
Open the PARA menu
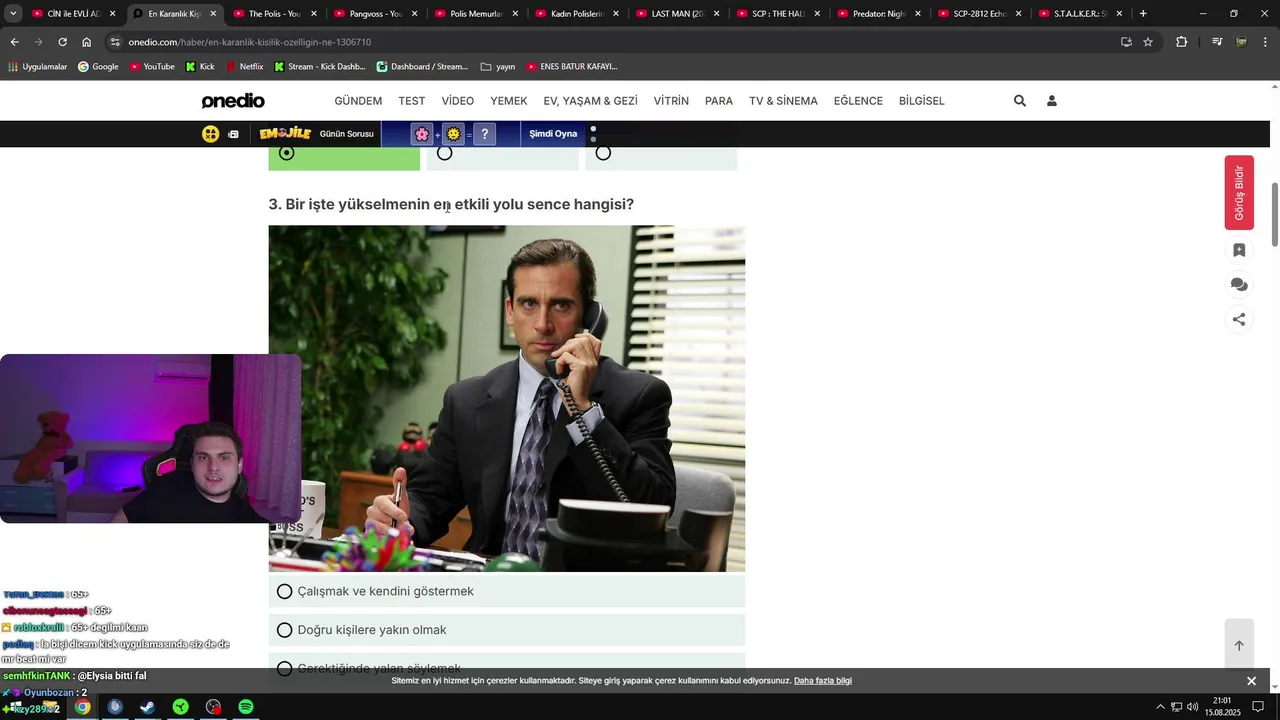(719, 101)
